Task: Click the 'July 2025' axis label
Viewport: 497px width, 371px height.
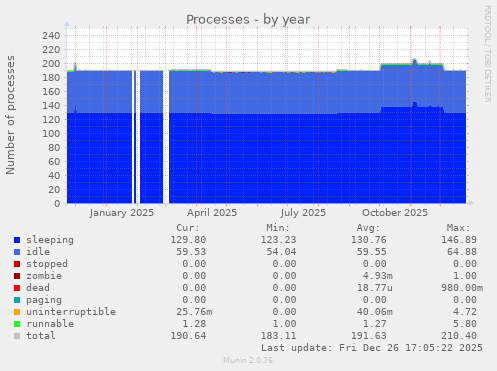Action: click(x=303, y=213)
